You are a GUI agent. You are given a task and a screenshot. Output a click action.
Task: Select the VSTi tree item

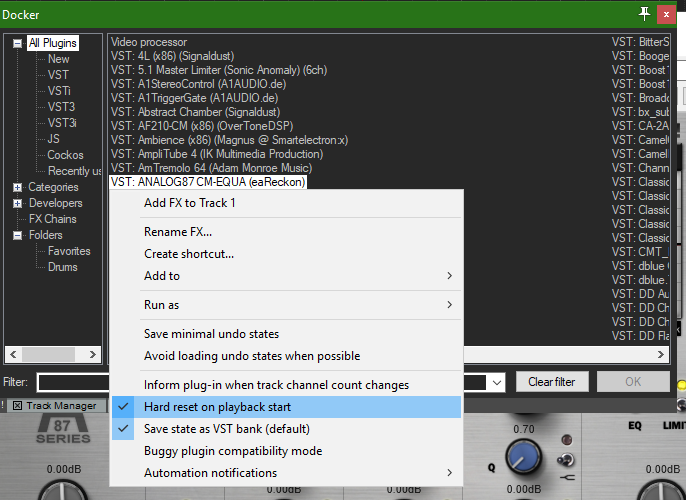(x=59, y=91)
